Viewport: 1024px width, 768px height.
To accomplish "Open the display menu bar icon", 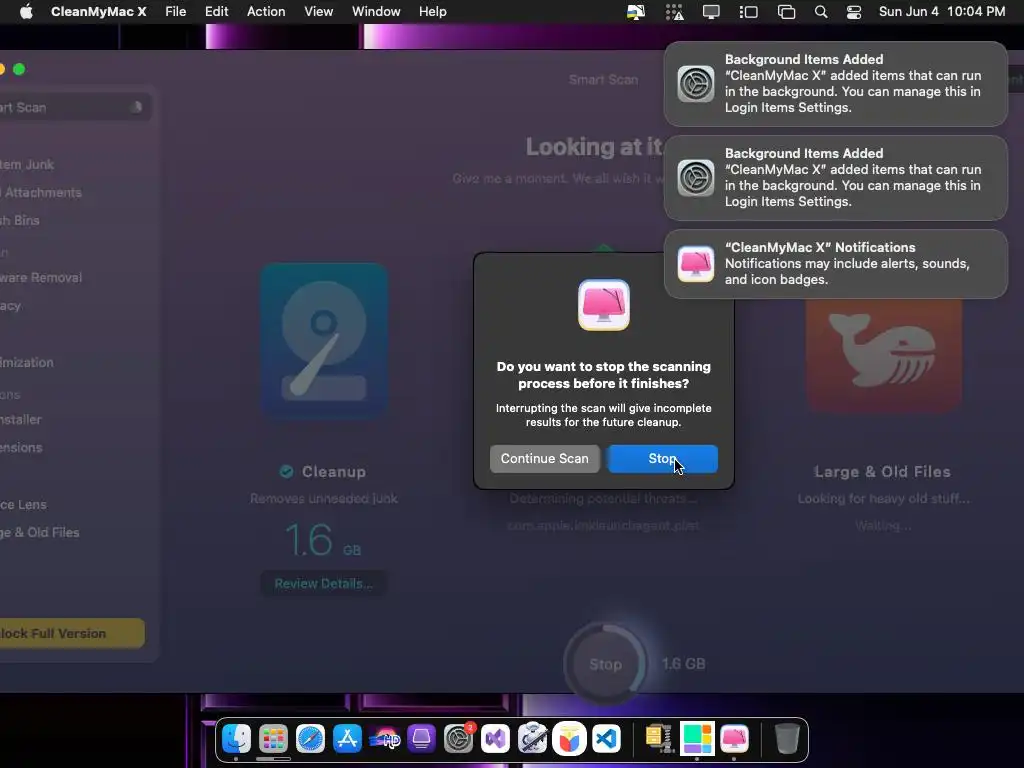I will tap(711, 12).
